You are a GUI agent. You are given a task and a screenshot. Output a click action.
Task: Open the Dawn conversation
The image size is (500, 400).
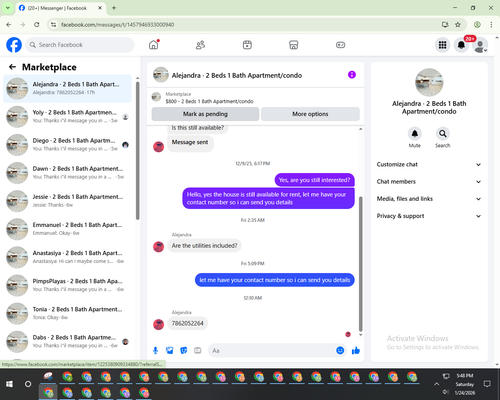(x=67, y=173)
